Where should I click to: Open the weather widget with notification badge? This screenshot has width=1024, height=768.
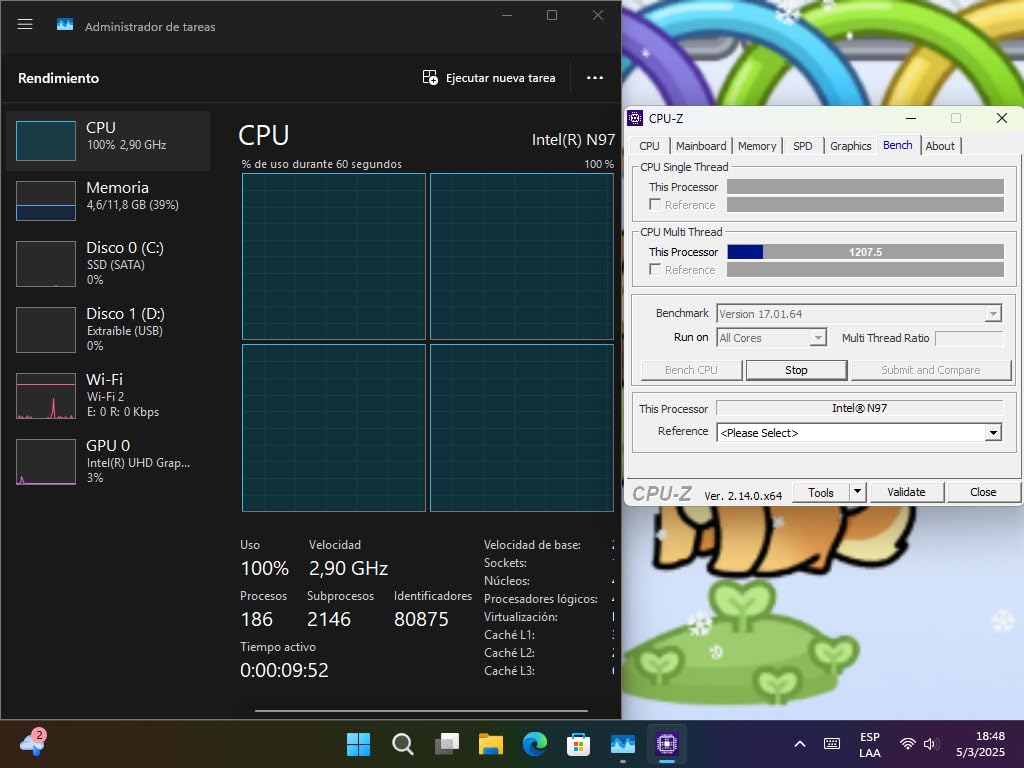click(x=33, y=743)
